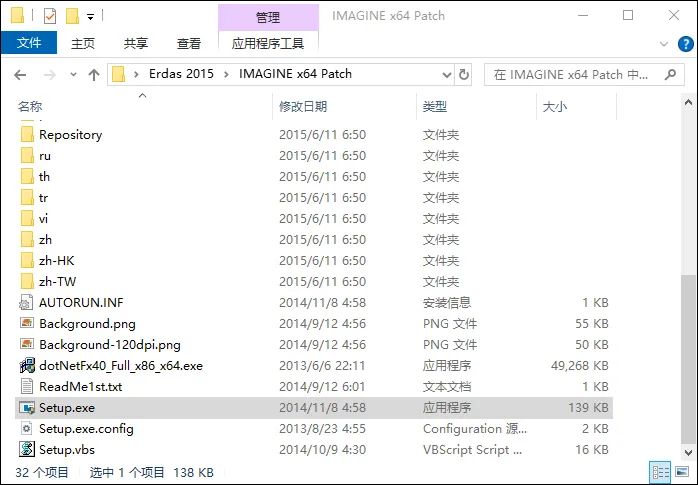Viewport: 698px width, 485px height.
Task: Click the AUTORUN.INF file icon
Action: coord(26,303)
